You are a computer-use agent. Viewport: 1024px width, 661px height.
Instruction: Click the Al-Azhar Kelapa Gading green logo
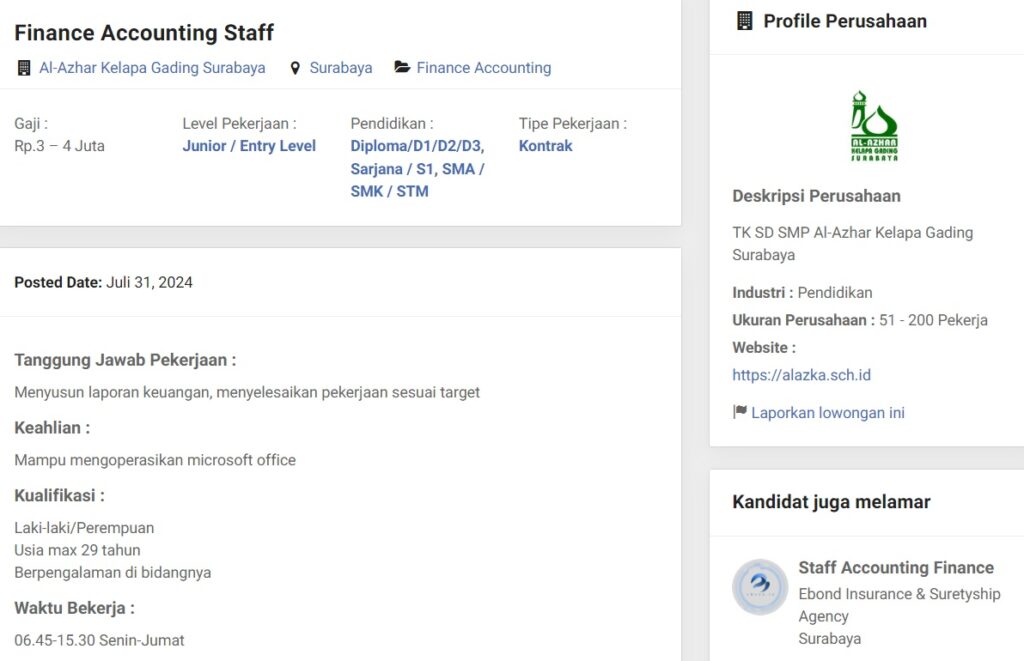tap(874, 126)
